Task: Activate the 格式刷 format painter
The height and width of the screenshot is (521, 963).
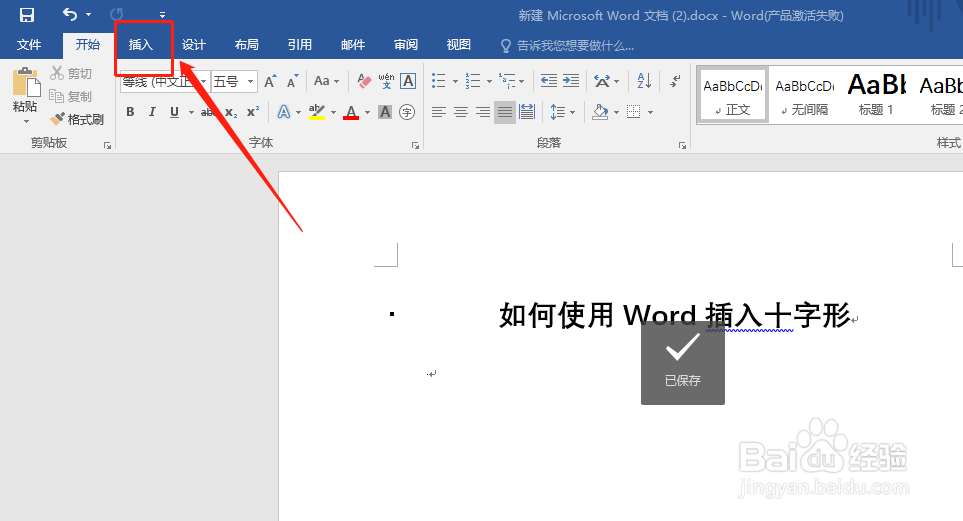Action: (77, 119)
